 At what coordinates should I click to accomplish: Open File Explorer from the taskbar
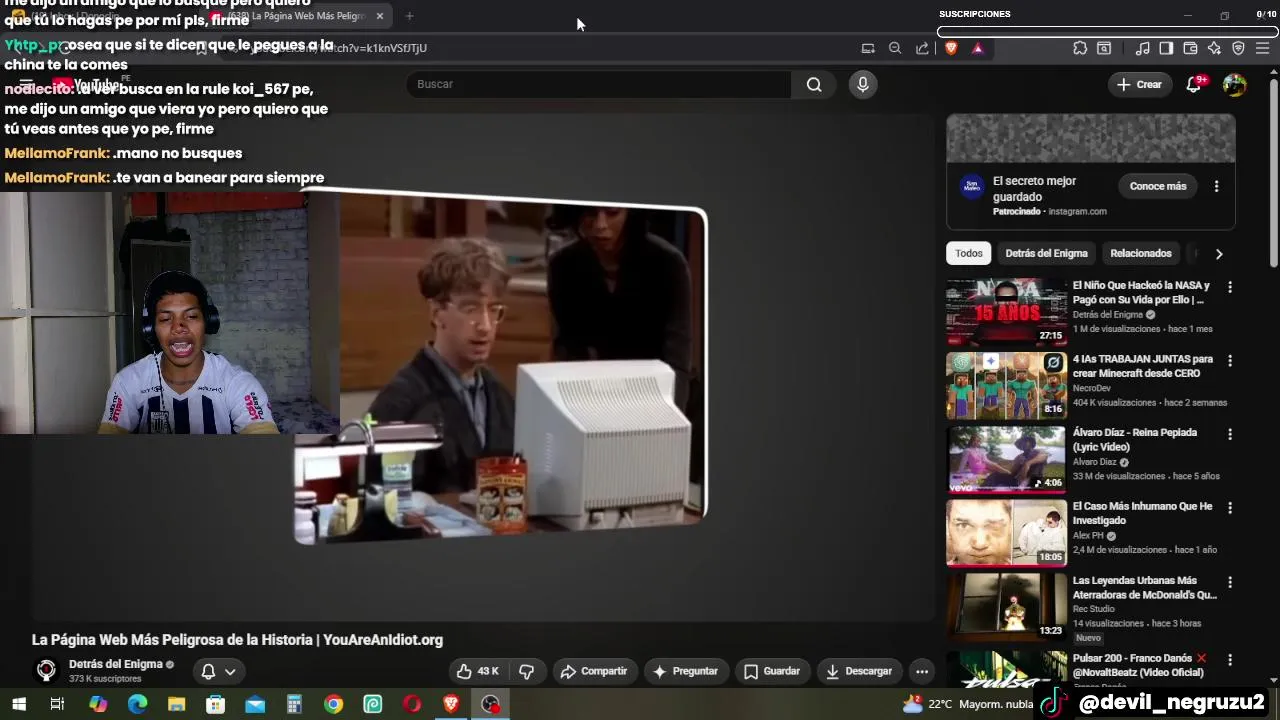[176, 704]
